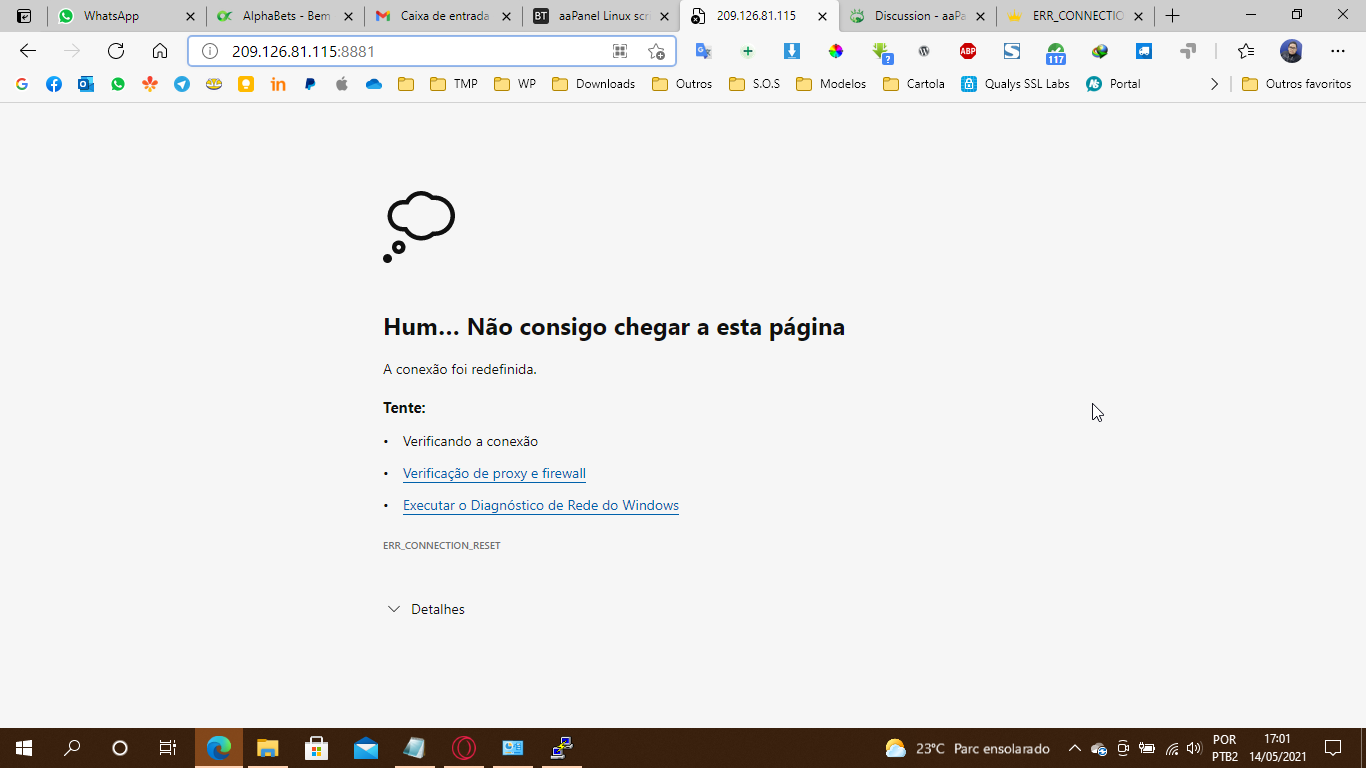Run the Diagnóstico de Rede do Windows link
Image resolution: width=1366 pixels, height=768 pixels.
(x=540, y=505)
